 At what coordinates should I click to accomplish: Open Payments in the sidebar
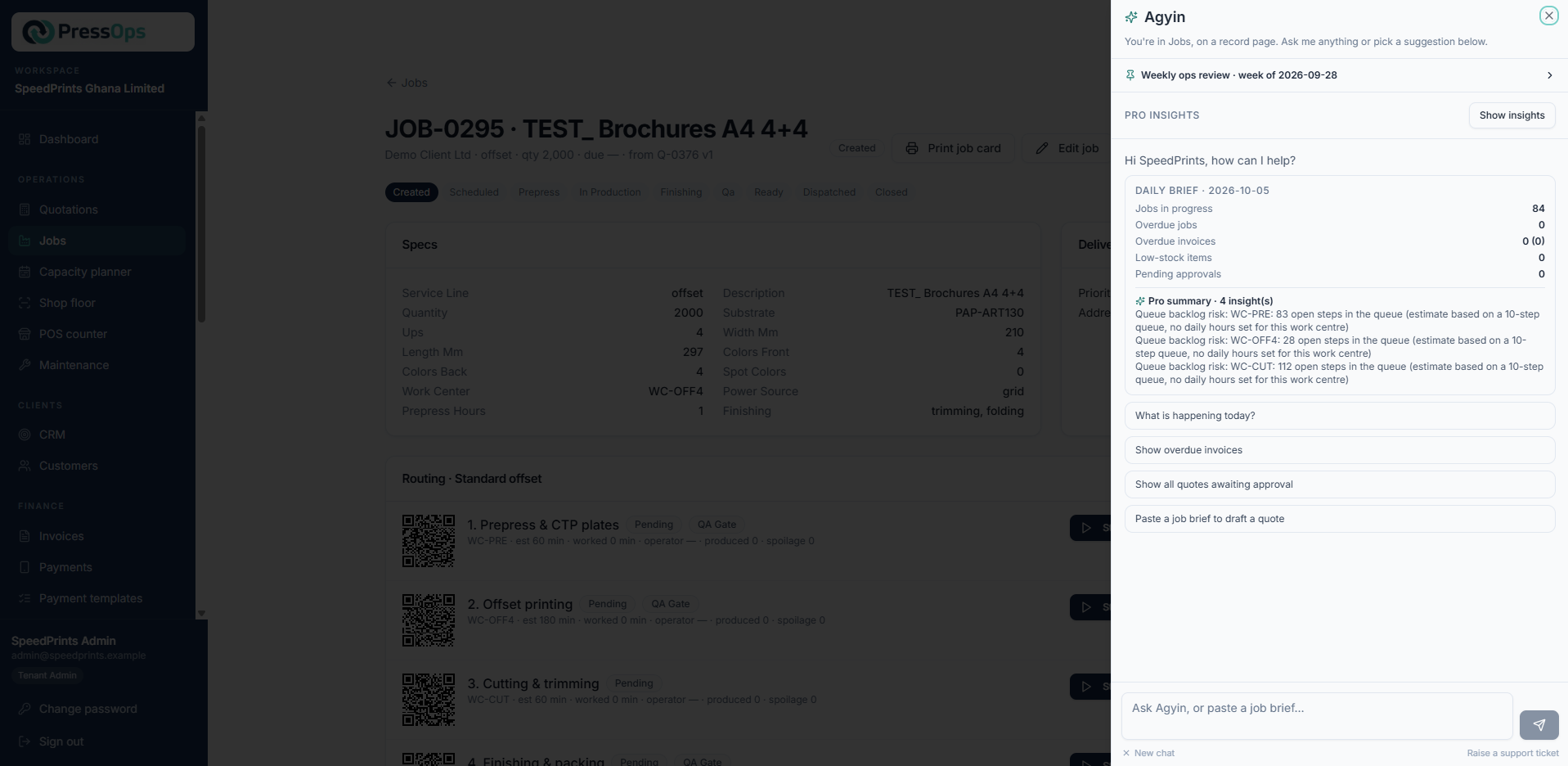click(x=97, y=567)
